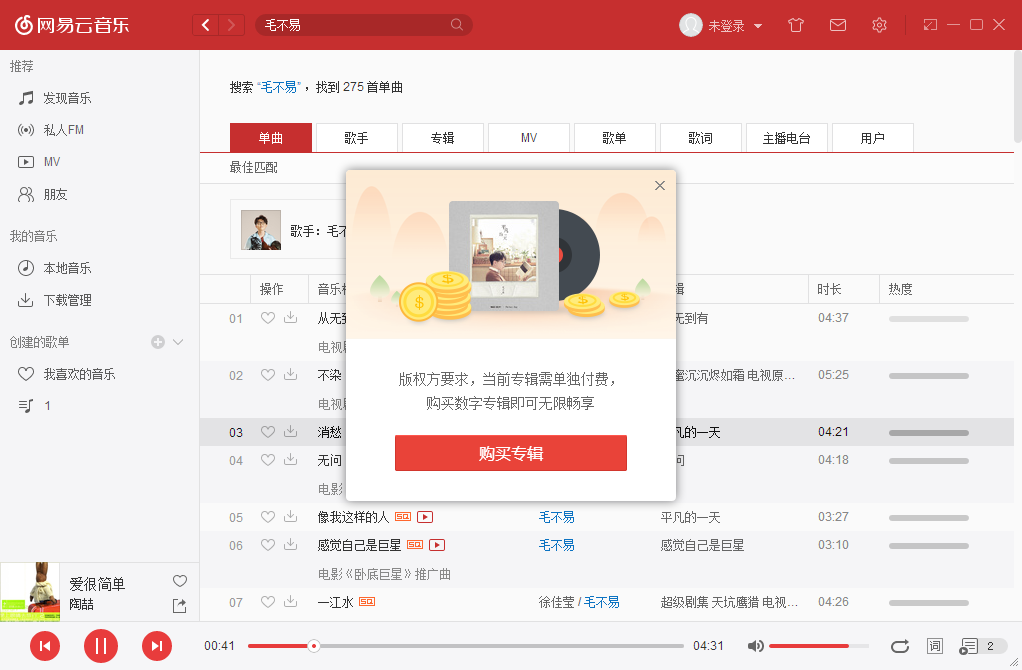Open the messages envelope icon
The width and height of the screenshot is (1022, 670).
pos(838,25)
